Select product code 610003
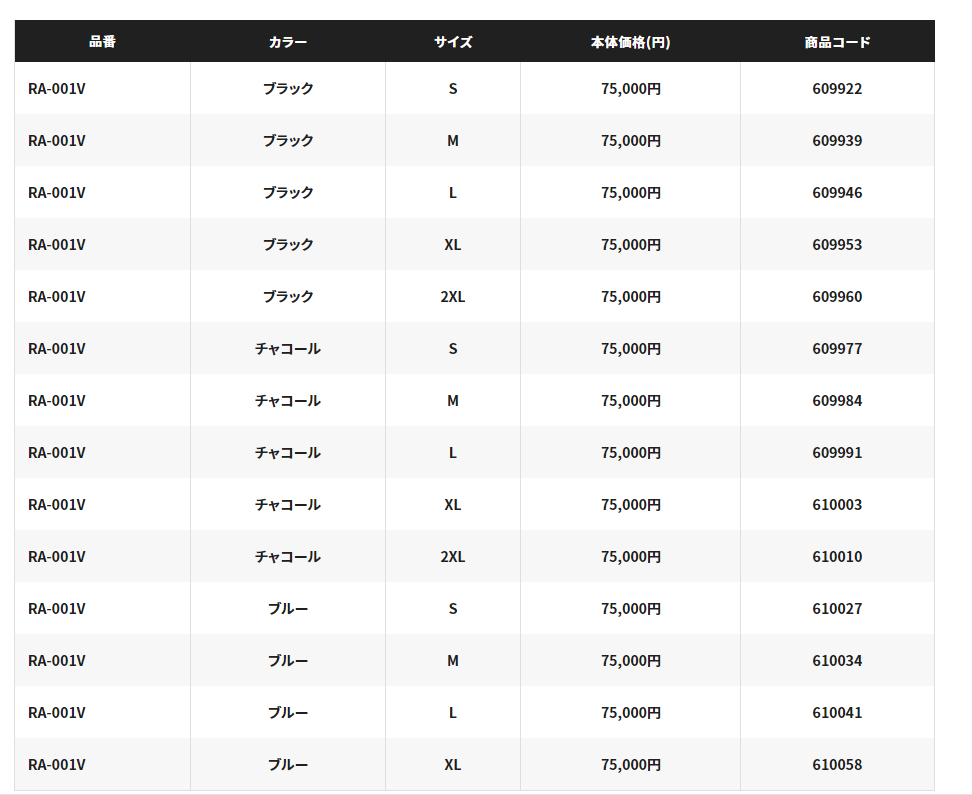The height and width of the screenshot is (795, 972). tap(837, 505)
